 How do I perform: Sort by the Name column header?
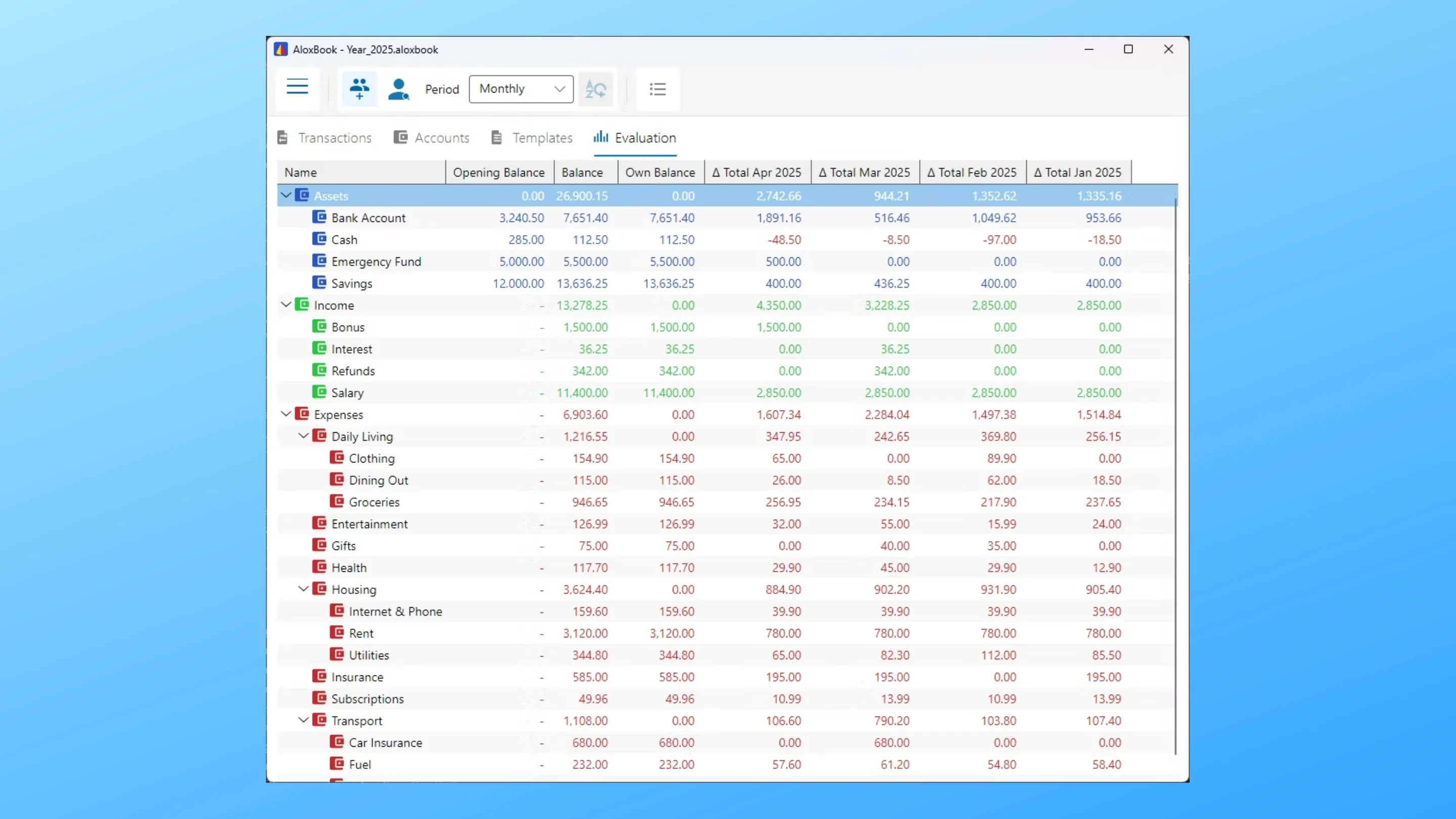[x=361, y=172]
